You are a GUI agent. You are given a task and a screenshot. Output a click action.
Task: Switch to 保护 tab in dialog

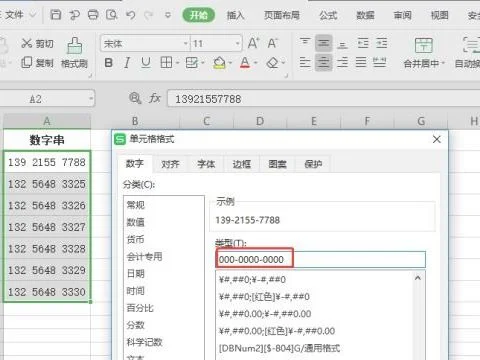coord(313,164)
